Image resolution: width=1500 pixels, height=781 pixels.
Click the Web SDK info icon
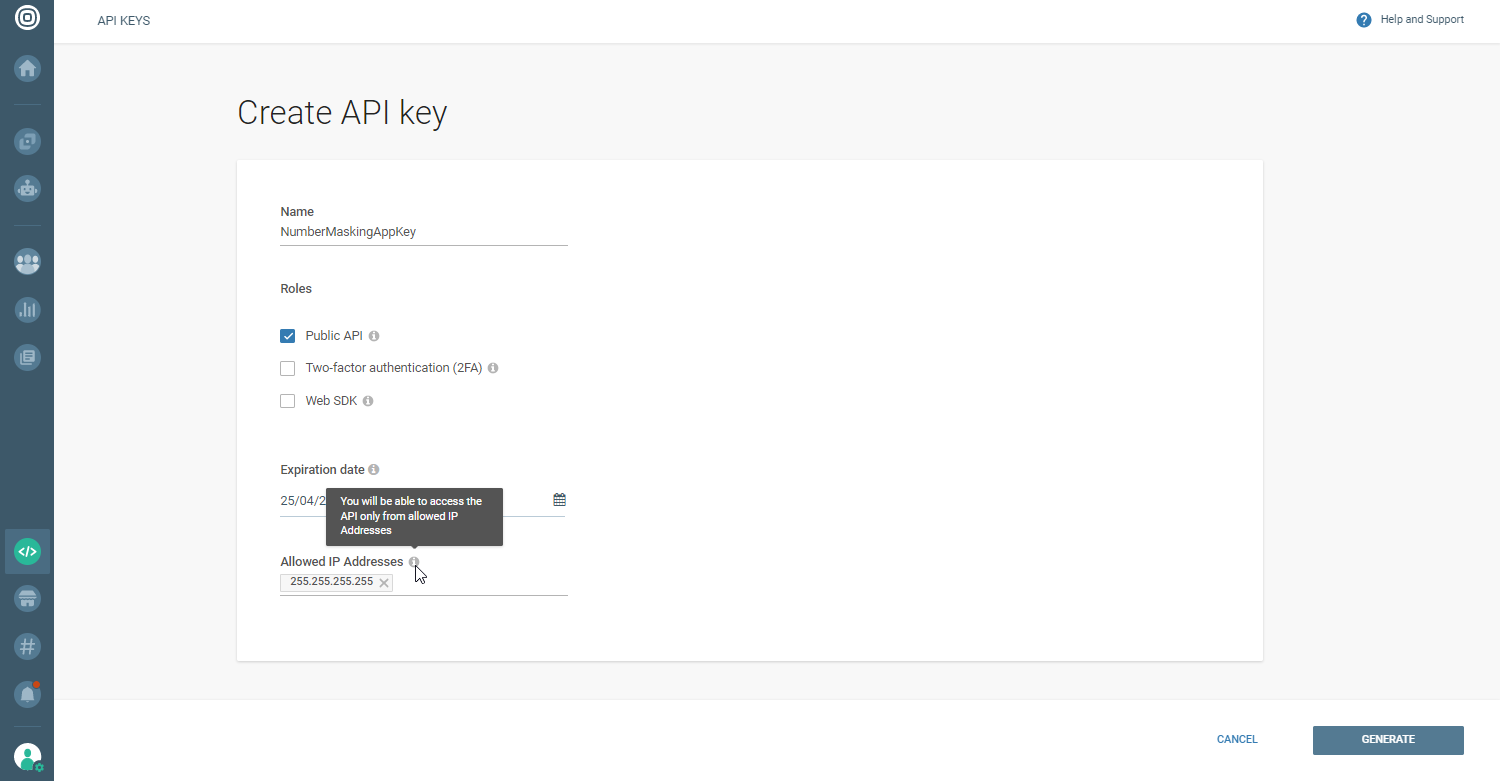(x=368, y=401)
